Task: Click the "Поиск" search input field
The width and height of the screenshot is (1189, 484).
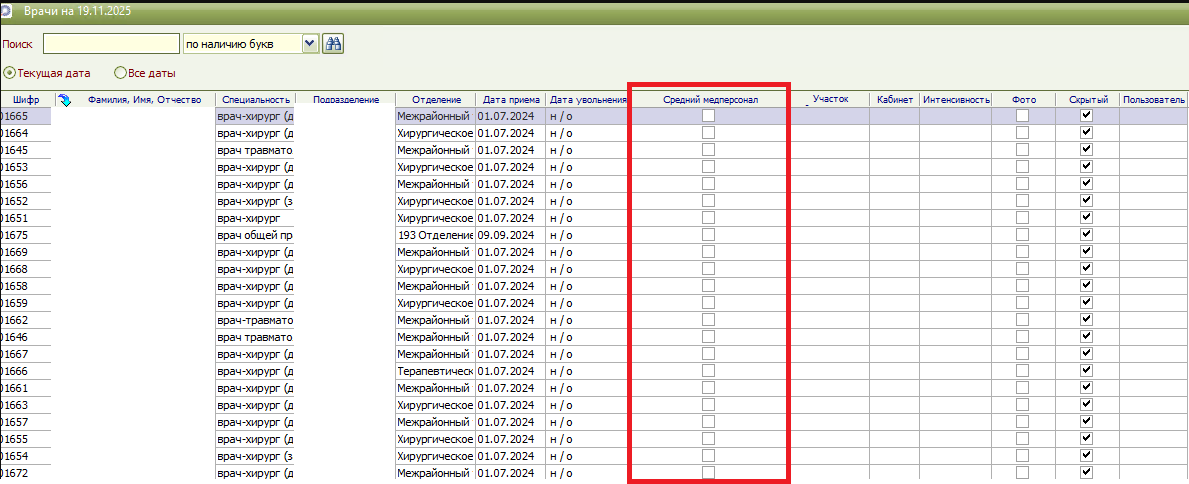Action: click(111, 43)
